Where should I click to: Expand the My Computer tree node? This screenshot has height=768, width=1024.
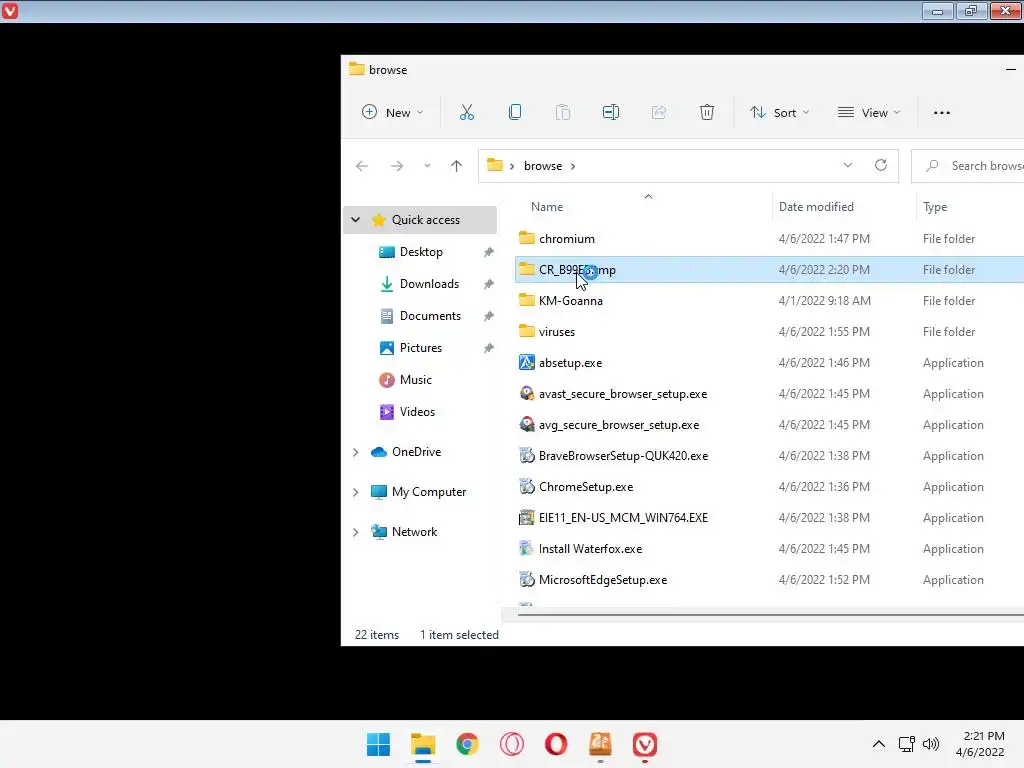click(355, 492)
